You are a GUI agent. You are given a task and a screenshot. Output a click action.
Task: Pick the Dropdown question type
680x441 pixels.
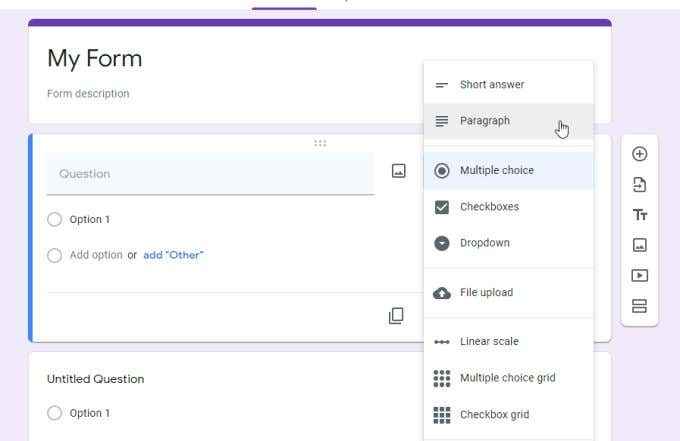[508, 243]
